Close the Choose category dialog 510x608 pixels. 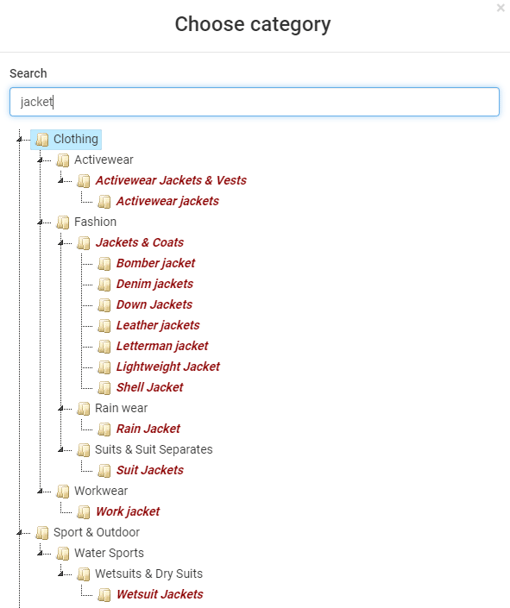(500, 8)
